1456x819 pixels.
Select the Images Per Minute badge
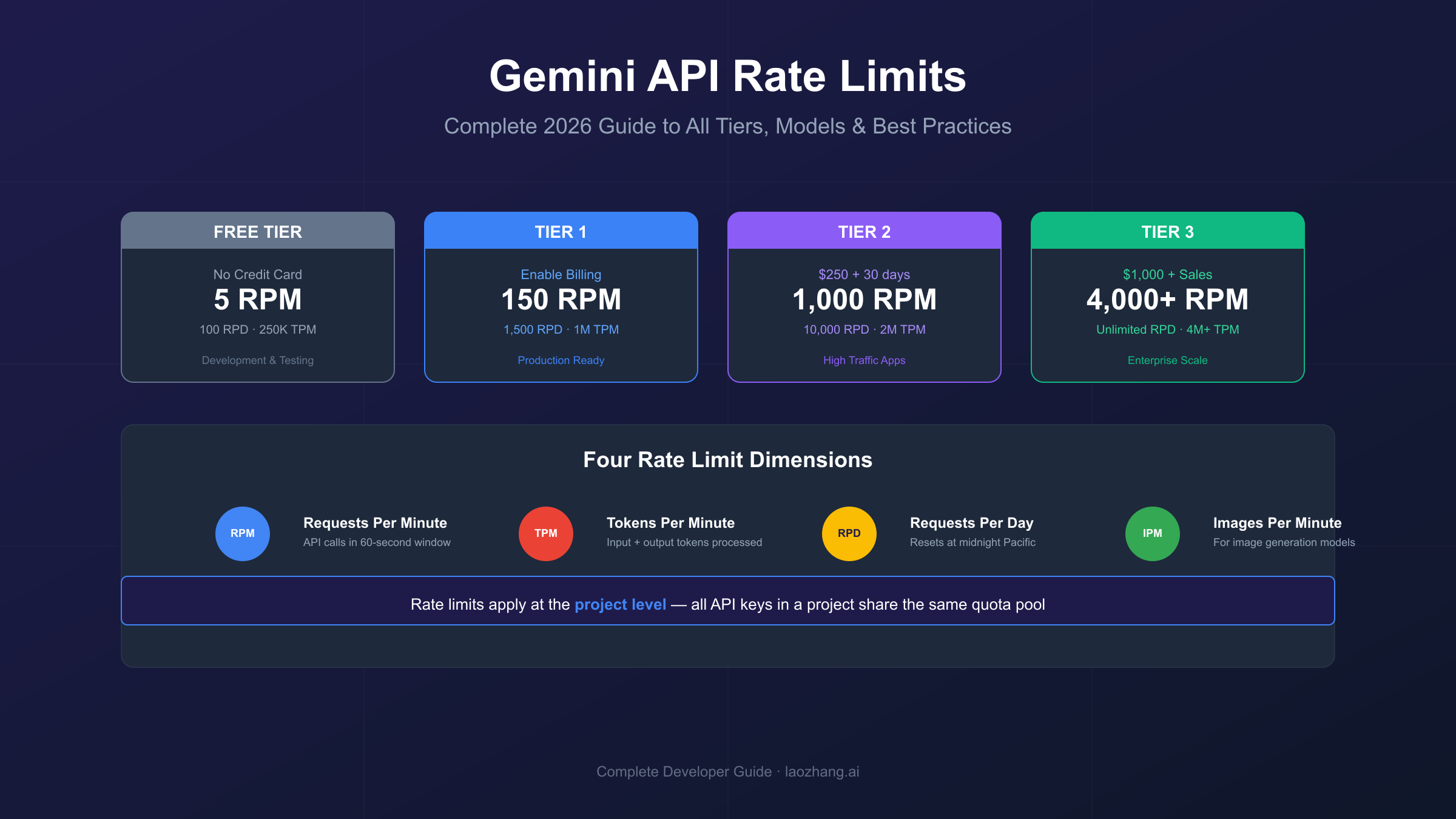coord(1277,523)
